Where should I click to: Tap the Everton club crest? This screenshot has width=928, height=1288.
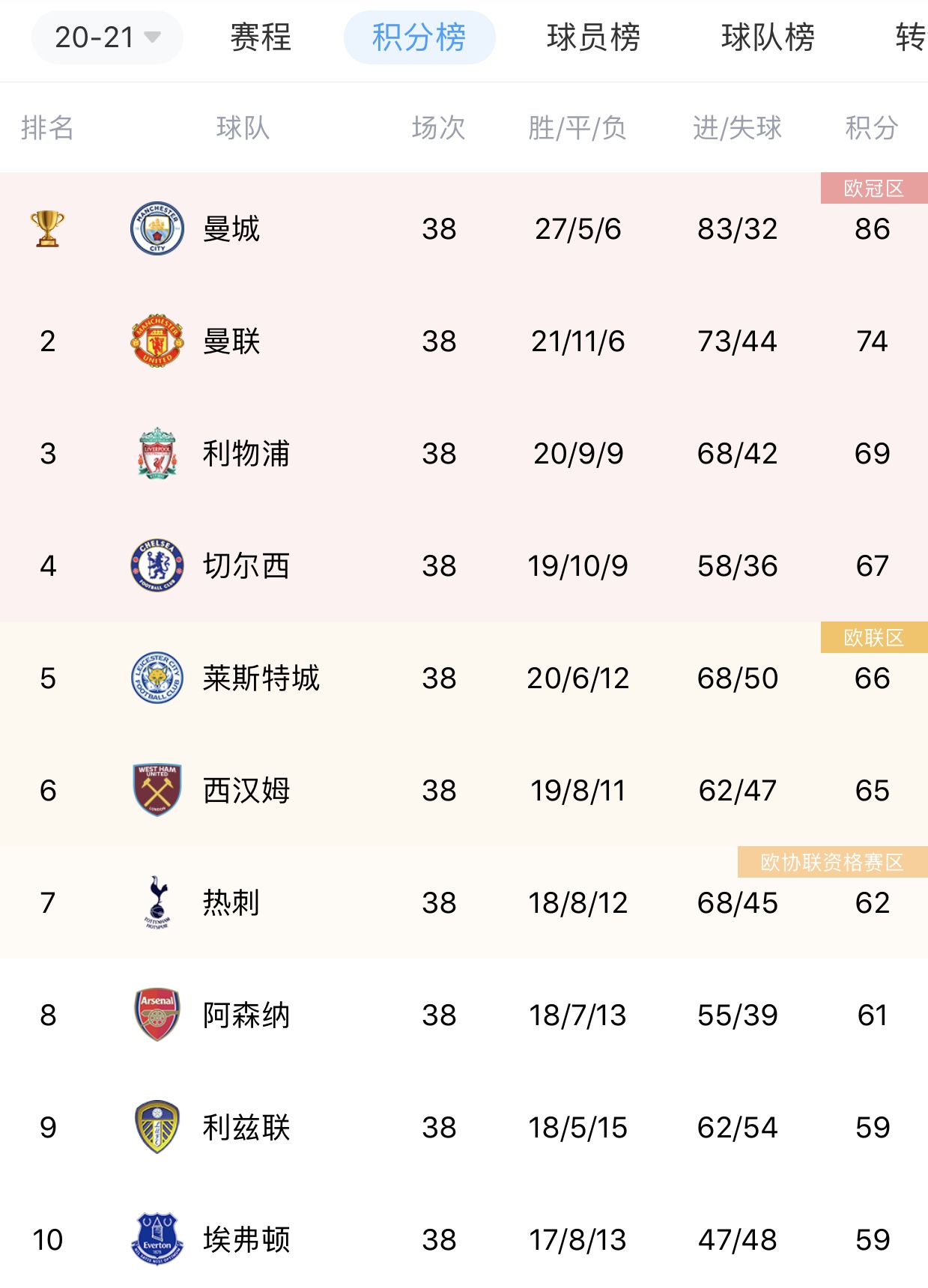click(x=157, y=1239)
